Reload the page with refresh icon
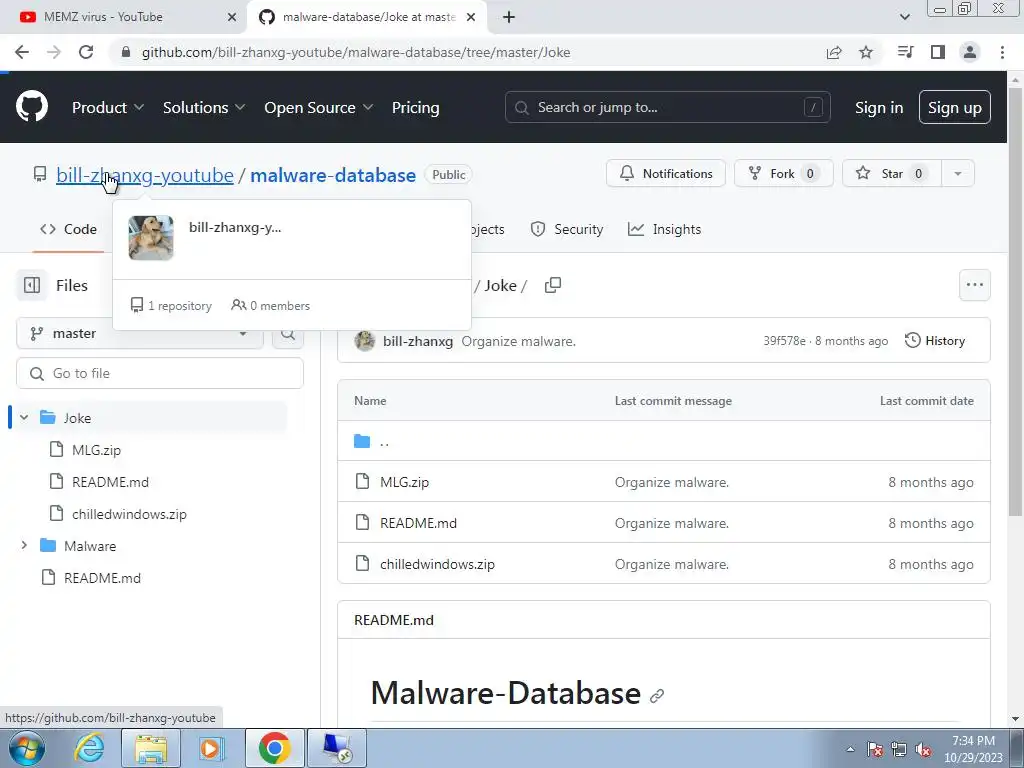1024x768 pixels. tap(86, 52)
